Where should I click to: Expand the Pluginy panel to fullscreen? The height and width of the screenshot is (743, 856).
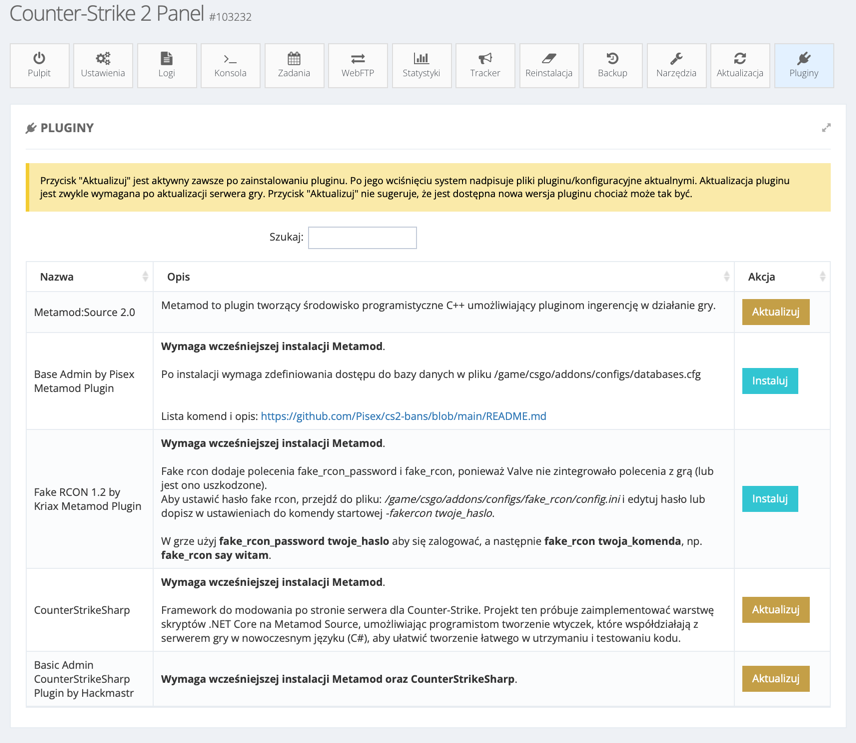coord(826,128)
